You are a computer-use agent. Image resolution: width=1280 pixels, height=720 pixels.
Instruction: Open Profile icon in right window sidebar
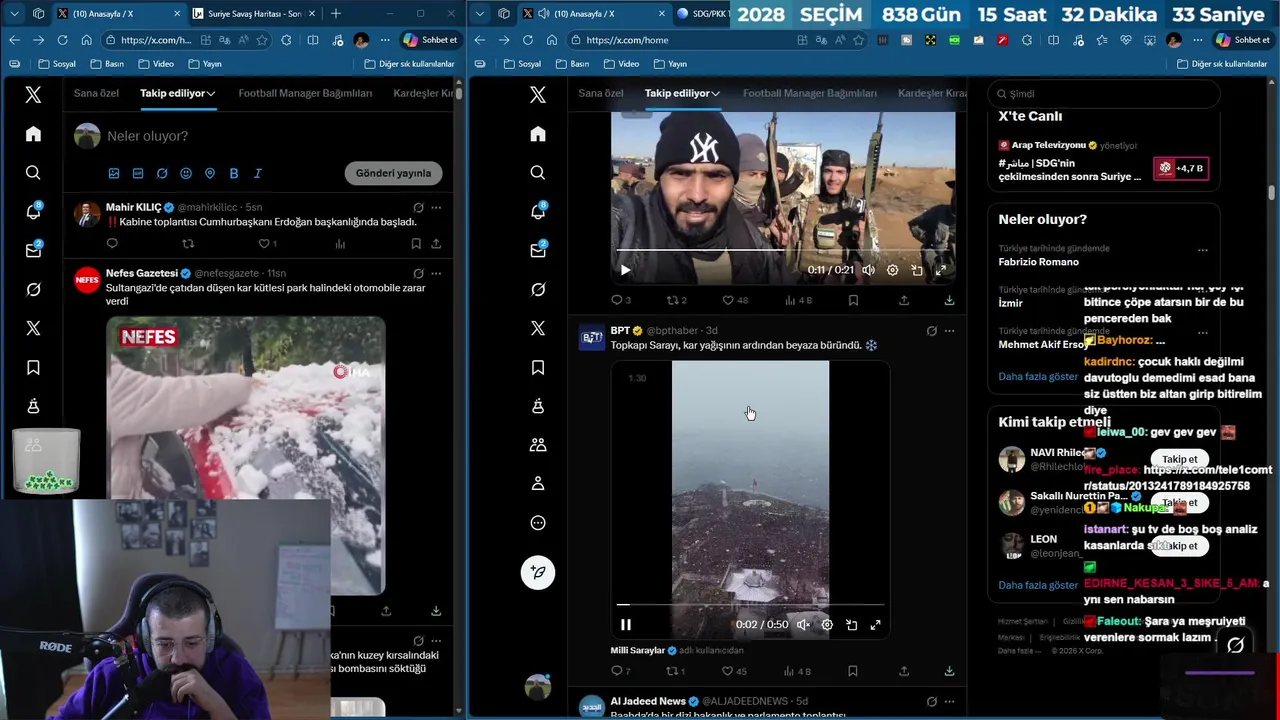(x=538, y=484)
